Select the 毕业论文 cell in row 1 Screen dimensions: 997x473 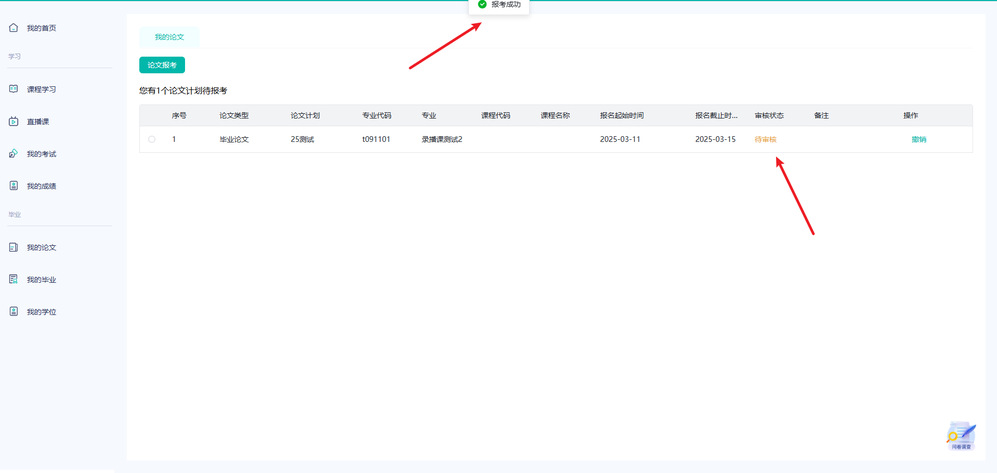click(234, 139)
